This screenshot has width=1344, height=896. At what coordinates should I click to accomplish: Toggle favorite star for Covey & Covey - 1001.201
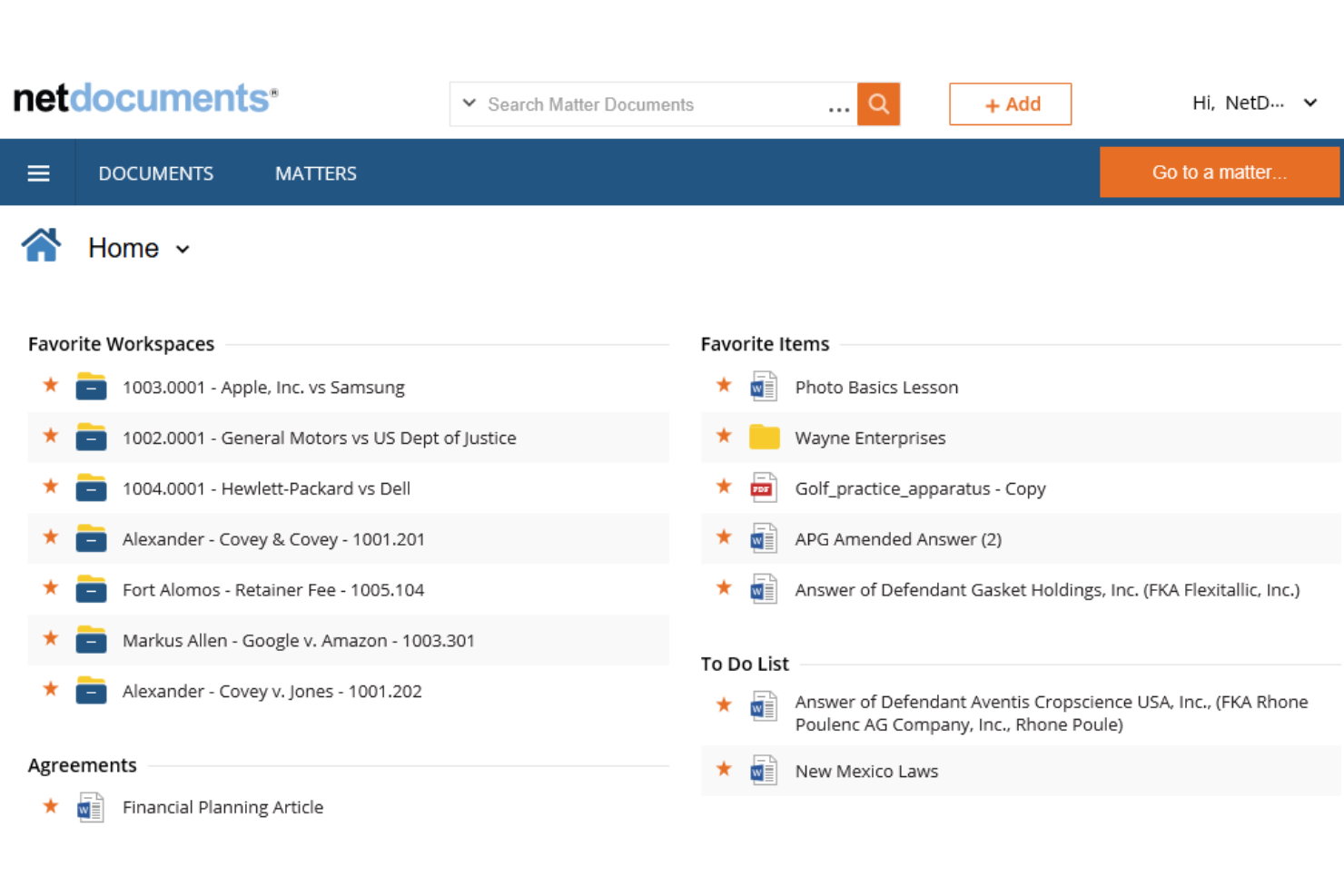51,537
